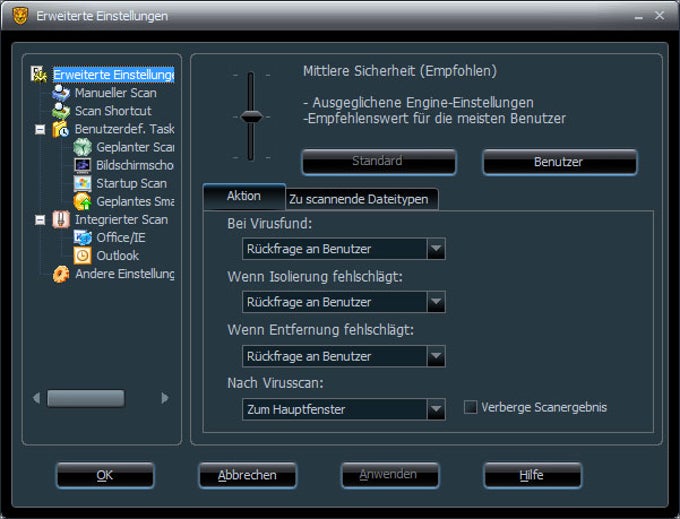Collapse the Integrierter Scan branch
Viewport: 680px width, 519px height.
pos(40,220)
